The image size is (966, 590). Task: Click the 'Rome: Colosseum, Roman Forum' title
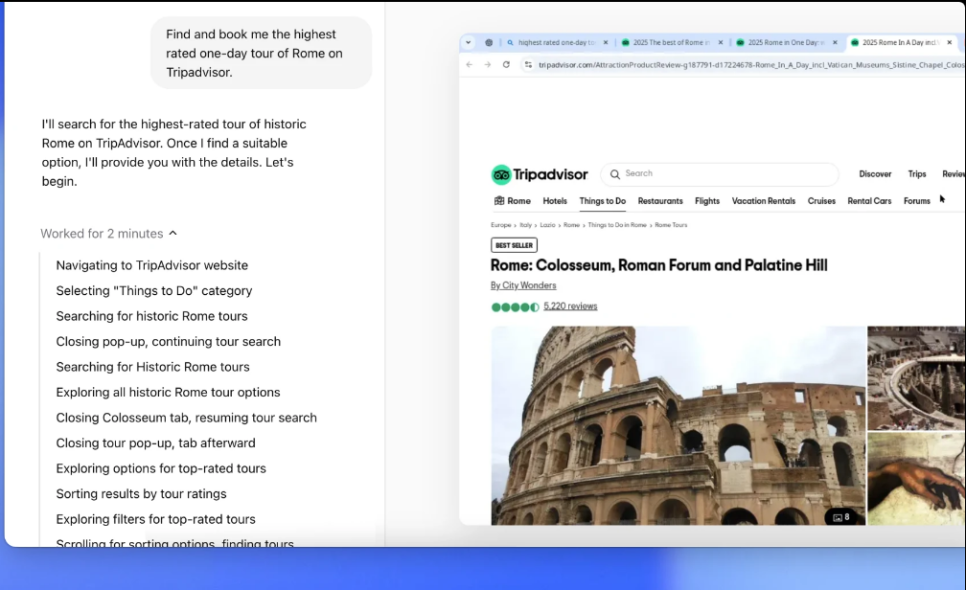tap(659, 265)
